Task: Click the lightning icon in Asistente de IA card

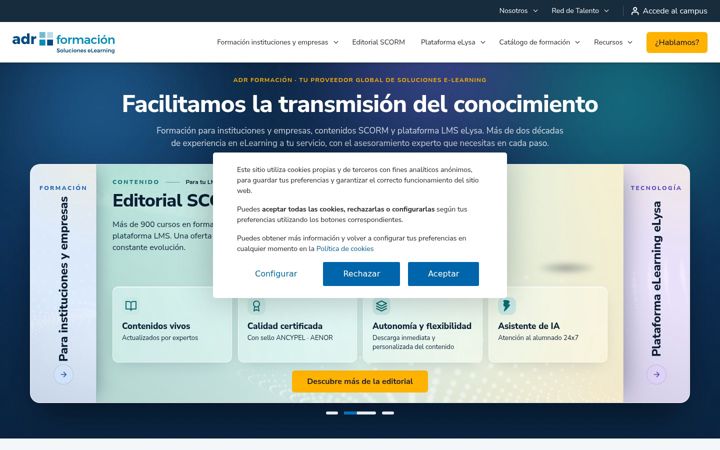Action: pos(506,306)
